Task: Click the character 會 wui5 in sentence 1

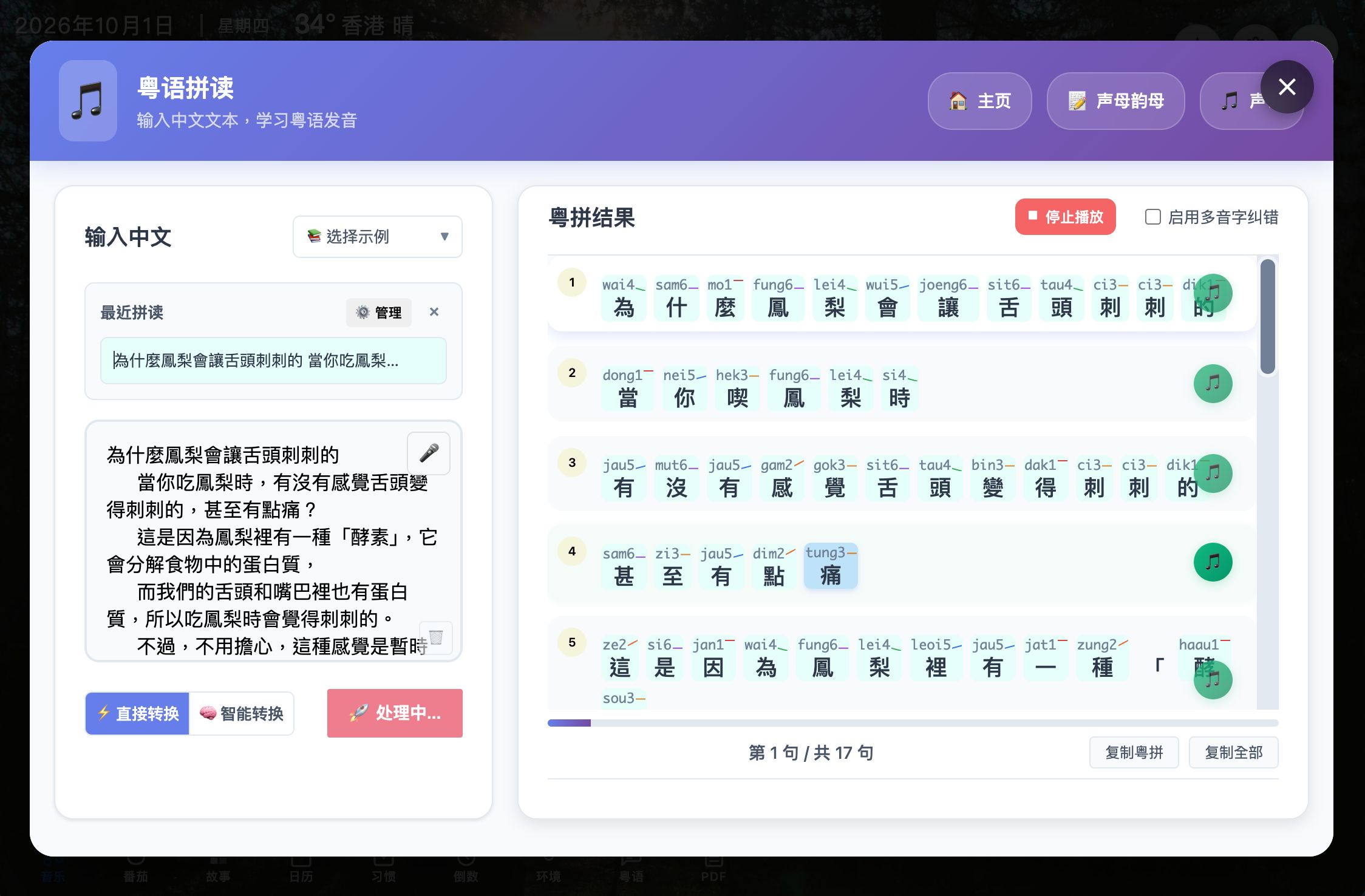Action: [887, 297]
